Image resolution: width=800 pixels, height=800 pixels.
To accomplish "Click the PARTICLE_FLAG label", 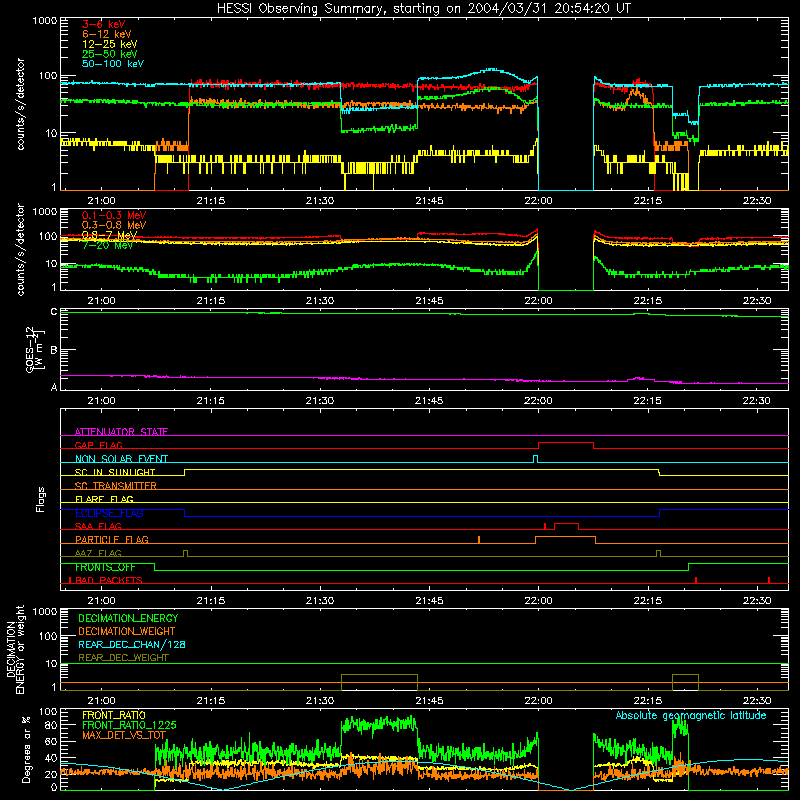I will (x=112, y=539).
